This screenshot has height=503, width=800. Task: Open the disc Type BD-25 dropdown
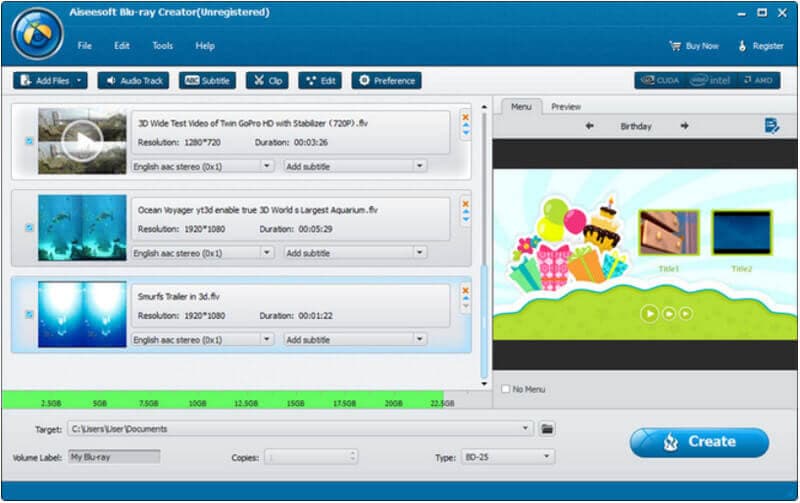point(508,457)
